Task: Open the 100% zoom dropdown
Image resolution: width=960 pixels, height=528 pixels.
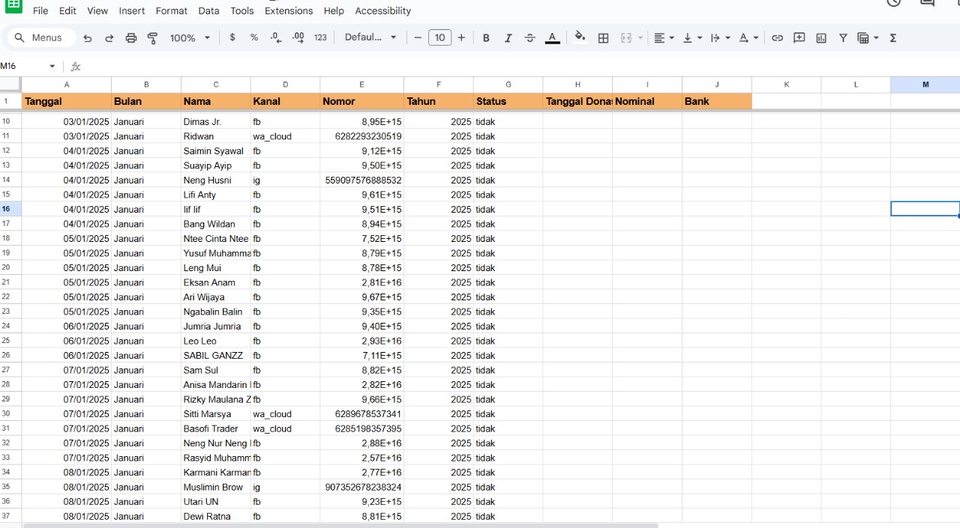Action: click(190, 38)
